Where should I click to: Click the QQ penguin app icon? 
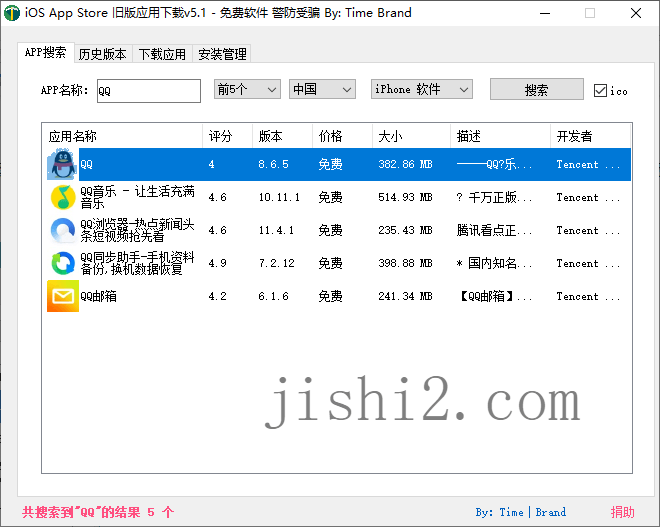63,164
